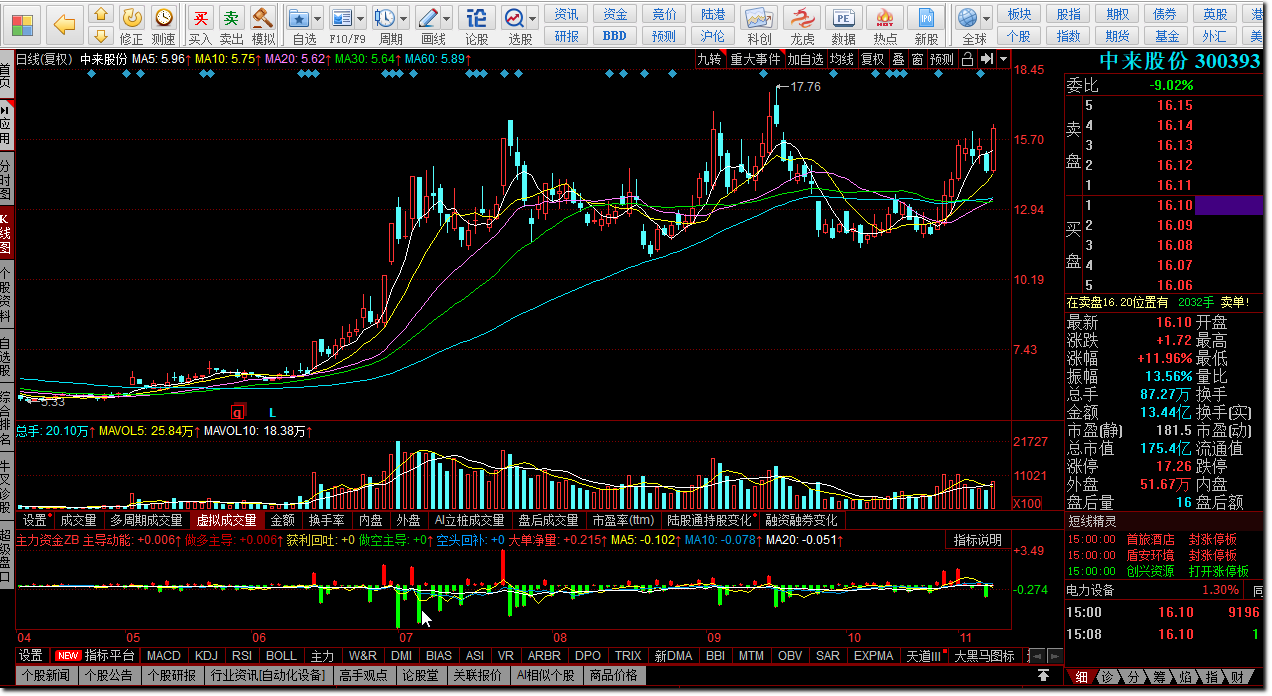This screenshot has height=696, width=1272.
Task: Click the 自选 star folder icon
Action: 299,17
